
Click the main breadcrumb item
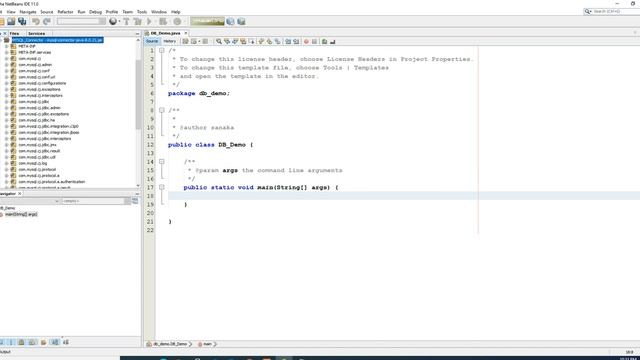click(x=207, y=344)
